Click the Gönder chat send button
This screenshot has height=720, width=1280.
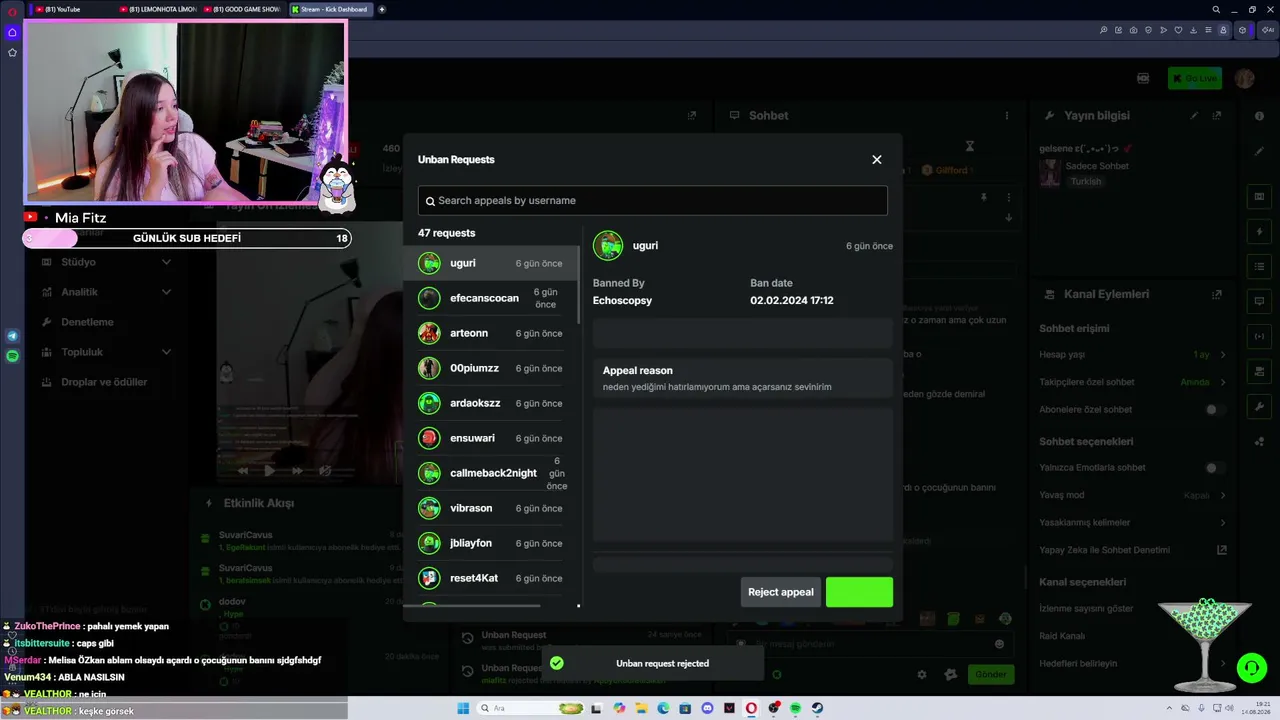point(990,674)
